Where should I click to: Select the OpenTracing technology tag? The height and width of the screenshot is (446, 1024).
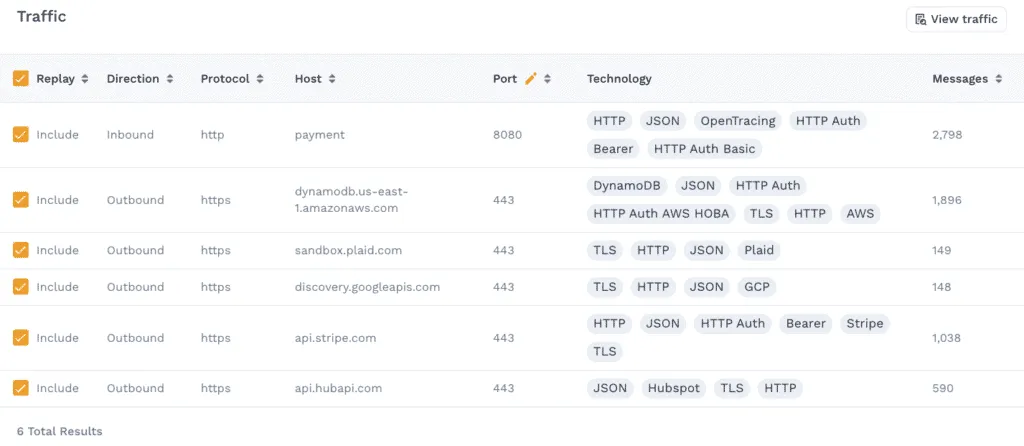737,121
